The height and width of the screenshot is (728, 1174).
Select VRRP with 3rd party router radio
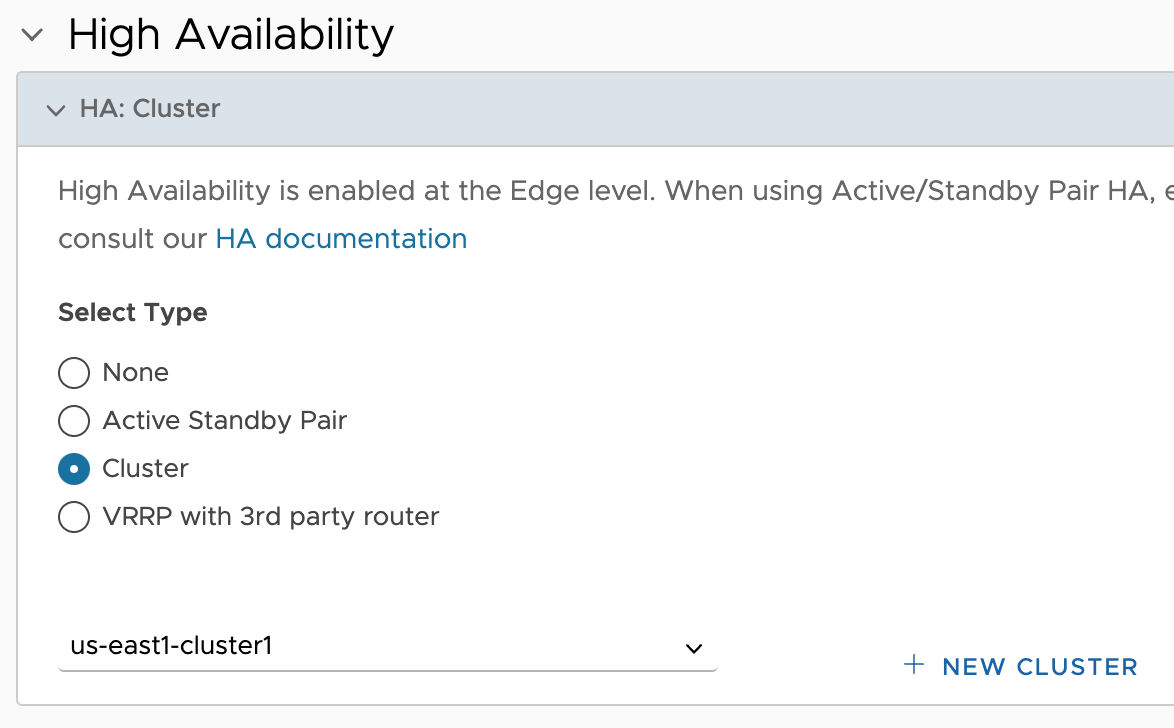74,517
